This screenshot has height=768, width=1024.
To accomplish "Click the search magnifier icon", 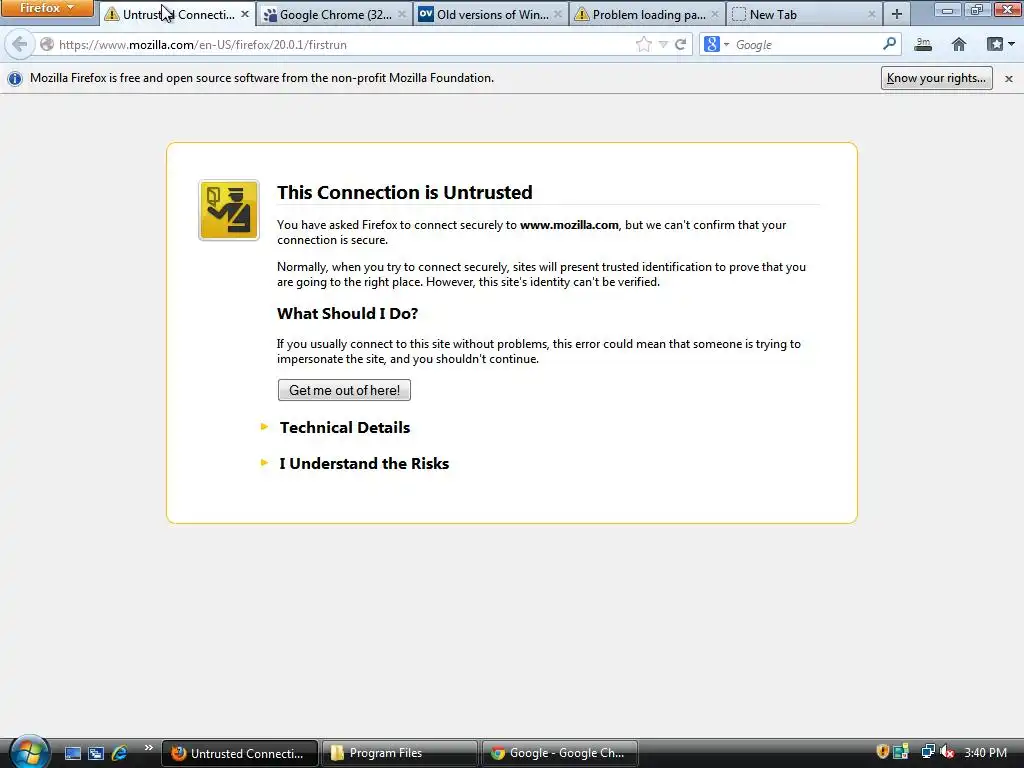I will click(x=889, y=44).
